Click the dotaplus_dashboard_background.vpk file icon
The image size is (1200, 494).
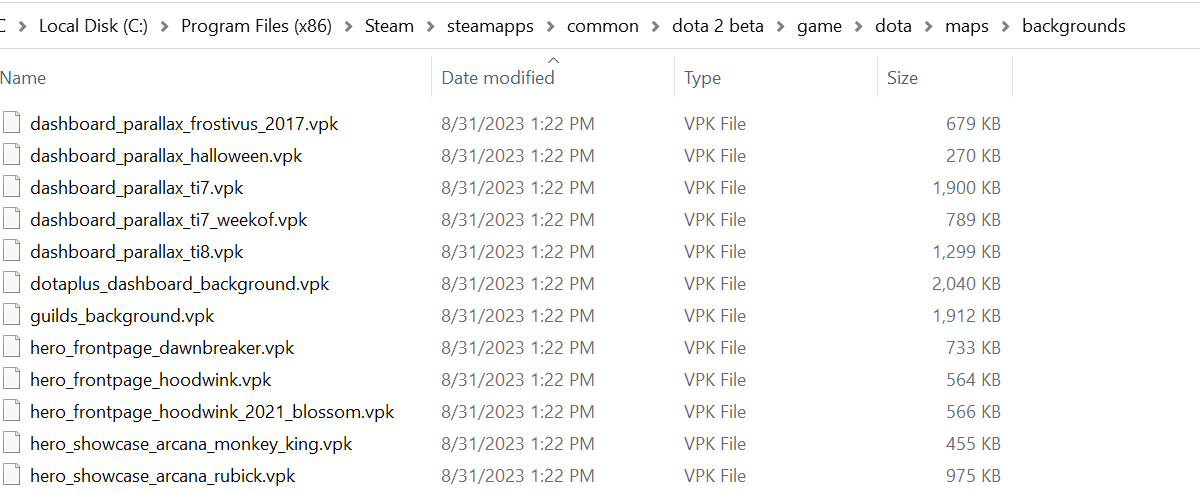tap(12, 284)
